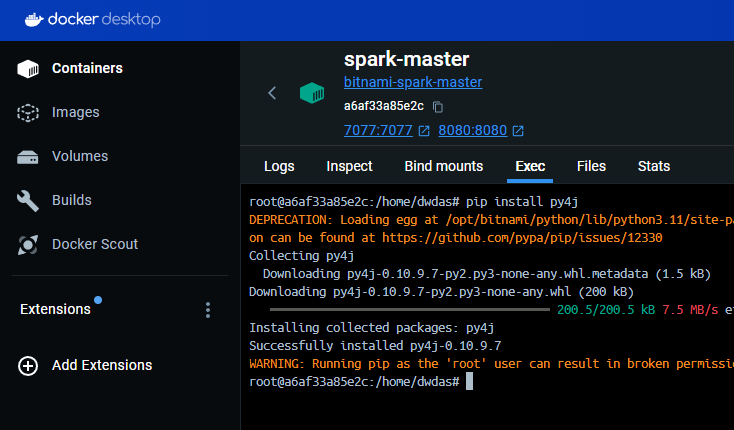The image size is (734, 430).
Task: Go back using the left chevron
Action: pos(272,93)
